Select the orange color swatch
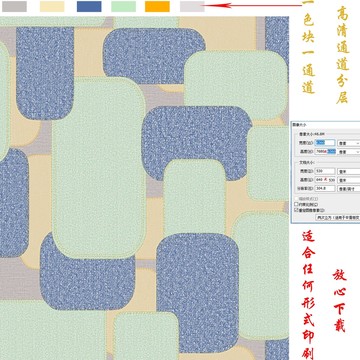Viewport: 360px width, 360px height. 157,6
